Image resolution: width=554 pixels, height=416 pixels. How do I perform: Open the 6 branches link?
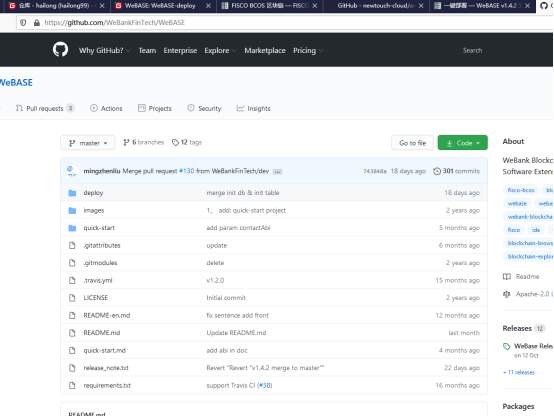[143, 142]
